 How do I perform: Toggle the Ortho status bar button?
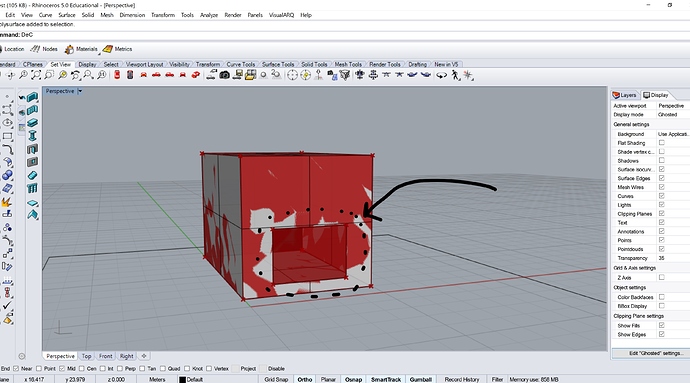click(305, 379)
